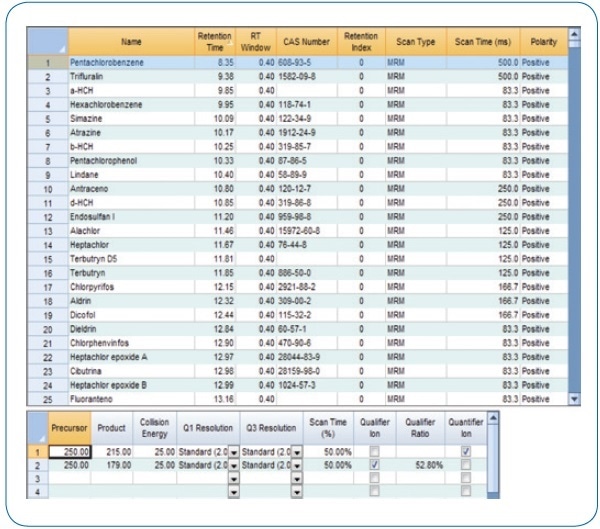Sort by Retention Time column header
The image size is (600, 529).
tap(215, 43)
